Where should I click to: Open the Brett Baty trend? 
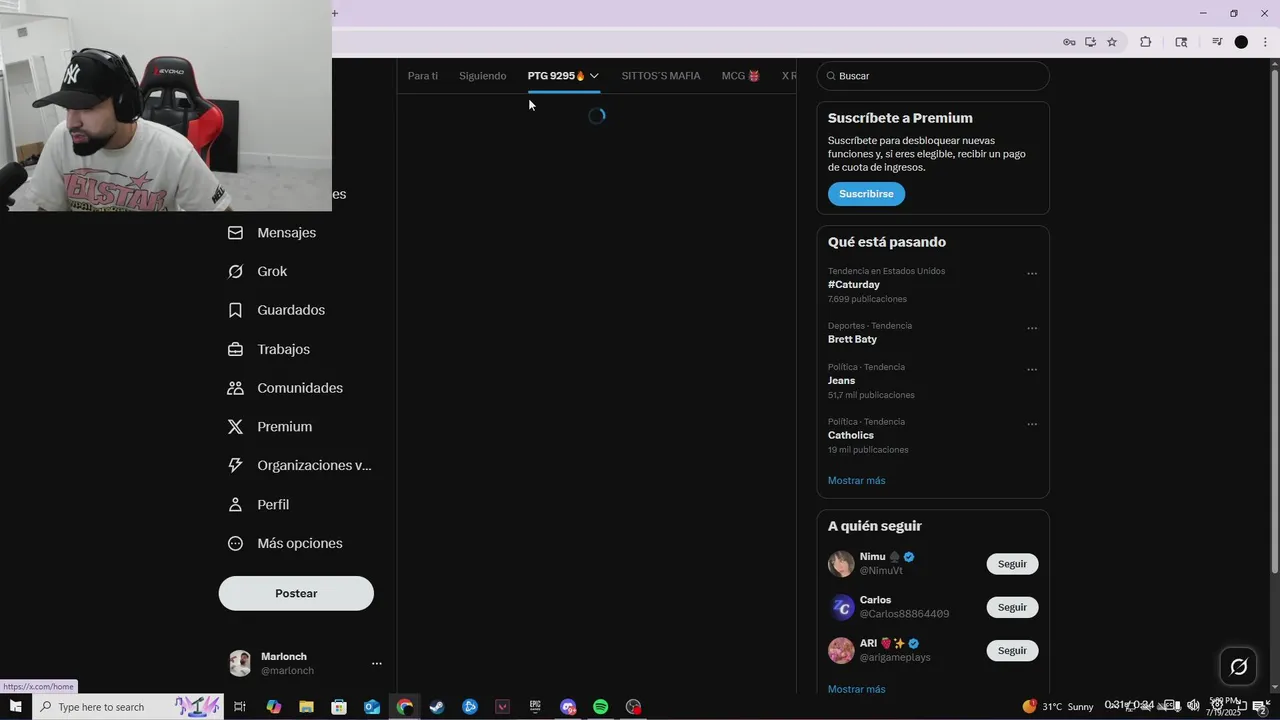[x=852, y=339]
